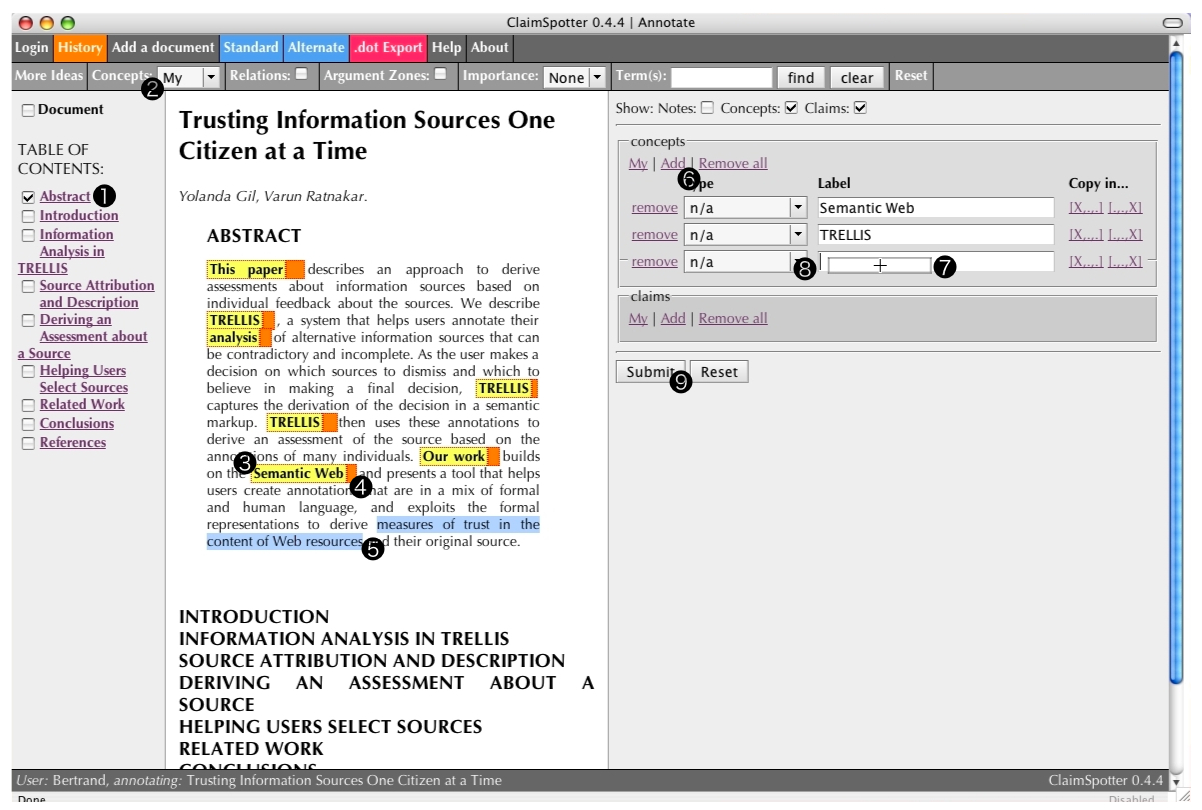Click the More Ideas button
This screenshot has height=810, width=1202.
point(49,75)
